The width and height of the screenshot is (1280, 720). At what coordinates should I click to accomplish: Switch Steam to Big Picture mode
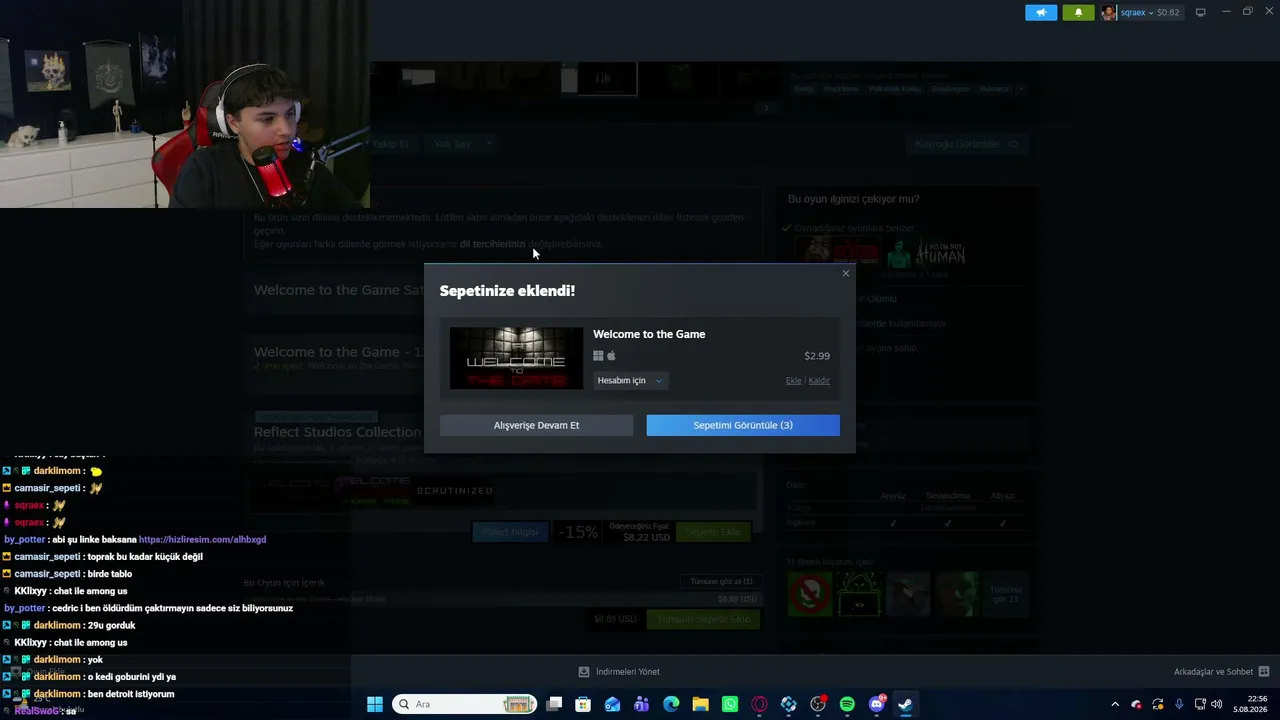click(1201, 13)
